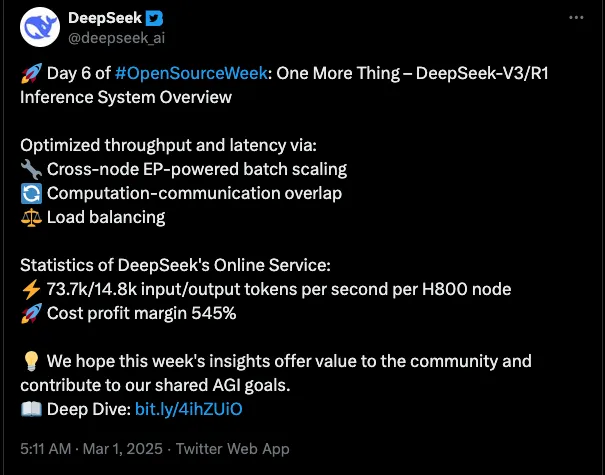The width and height of the screenshot is (605, 475).
Task: Open the bit.ly/4ihZUiO Deep Dive link
Action: pyautogui.click(x=189, y=409)
